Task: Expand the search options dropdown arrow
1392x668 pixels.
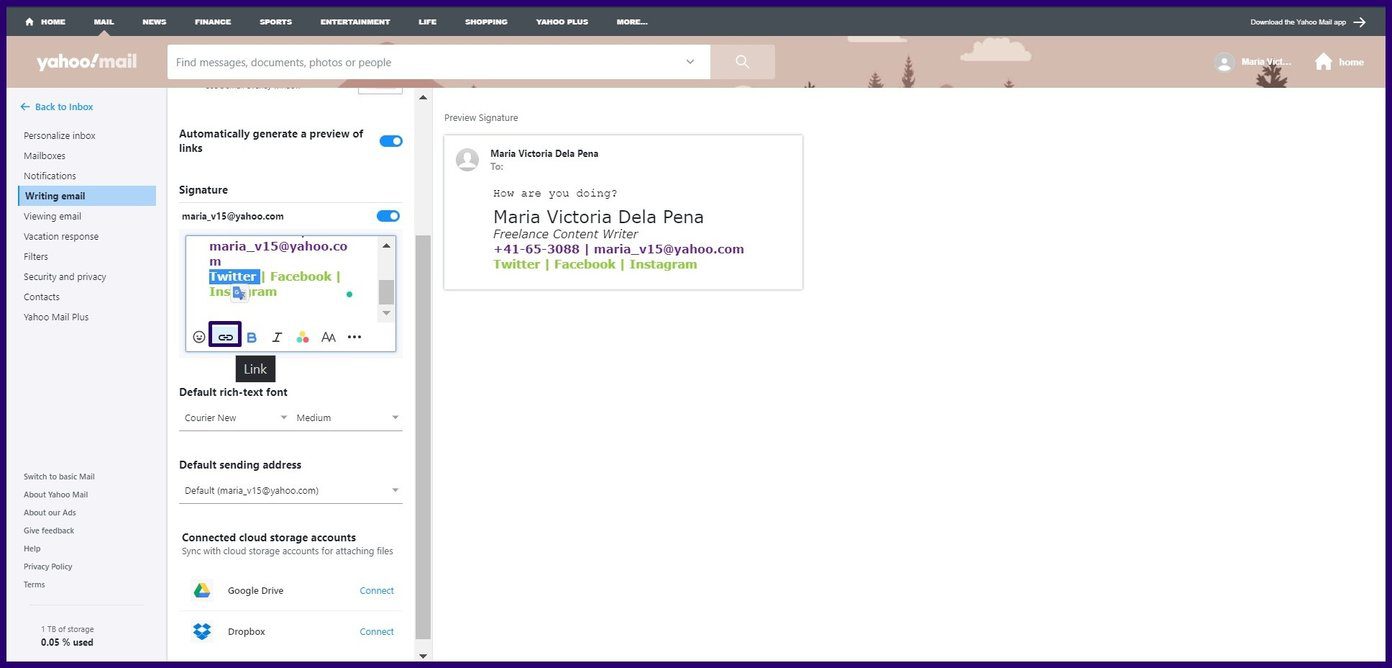Action: [690, 62]
